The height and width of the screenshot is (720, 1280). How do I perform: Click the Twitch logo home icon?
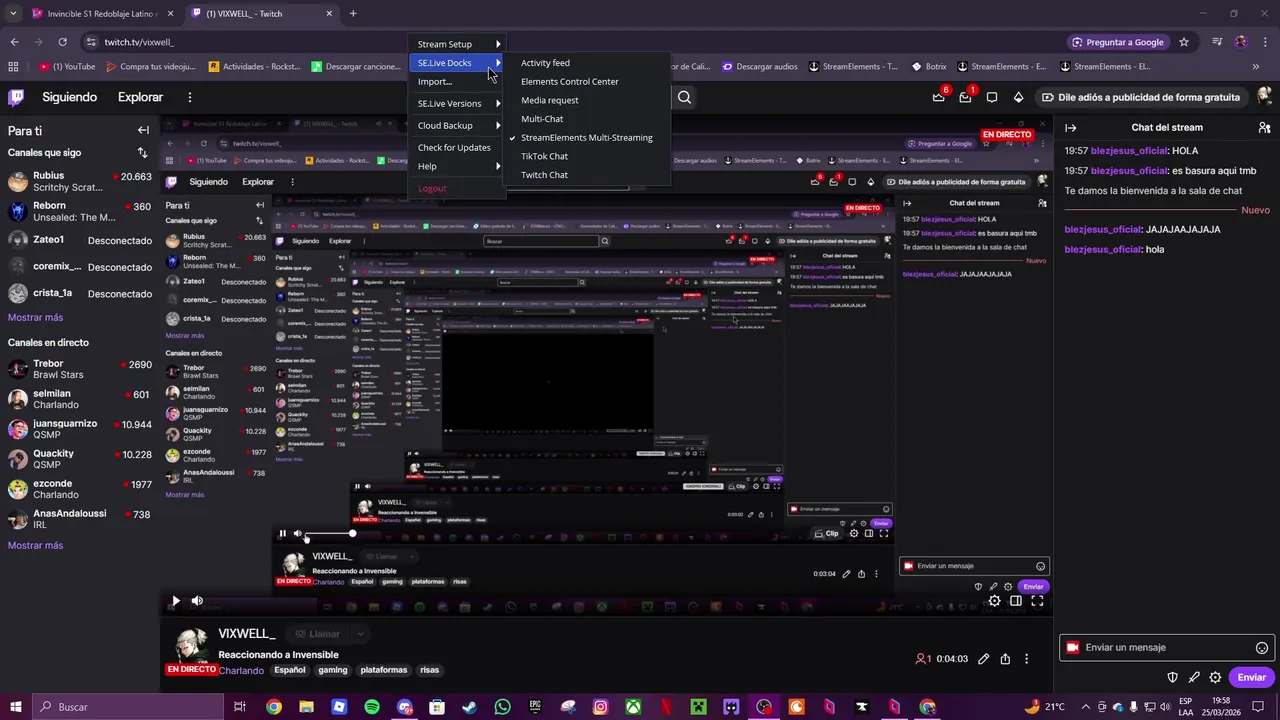[16, 97]
